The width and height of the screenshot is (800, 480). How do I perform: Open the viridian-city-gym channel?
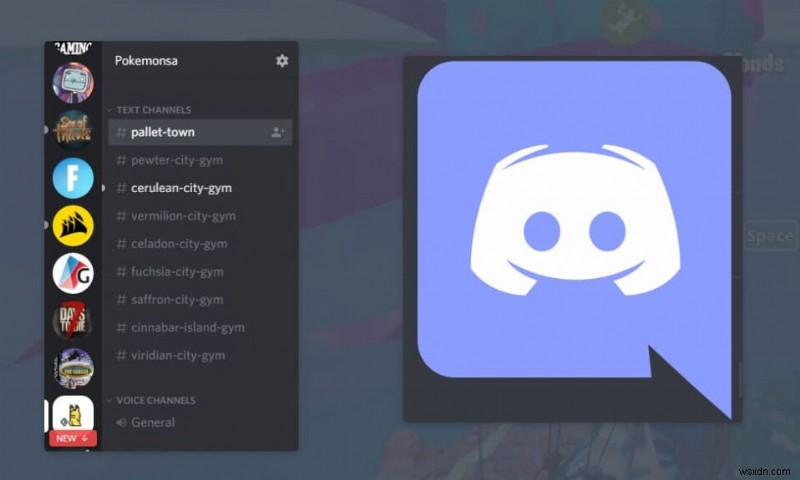pos(200,356)
